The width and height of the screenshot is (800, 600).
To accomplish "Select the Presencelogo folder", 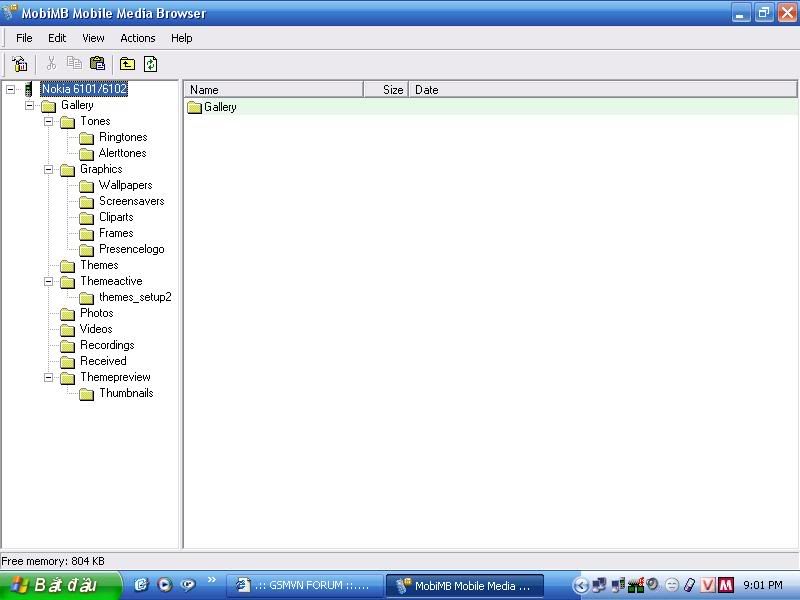I will click(x=132, y=249).
